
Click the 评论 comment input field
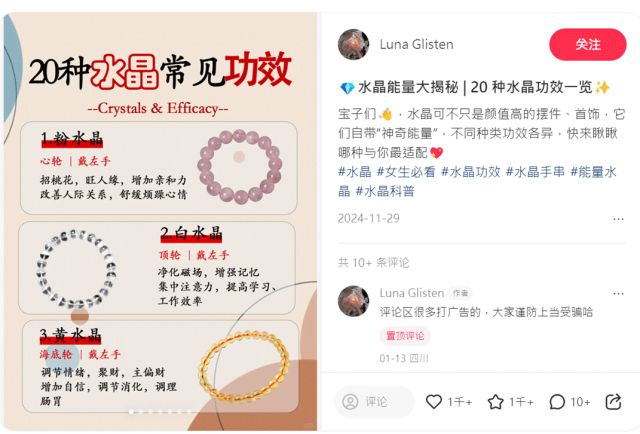coord(374,402)
